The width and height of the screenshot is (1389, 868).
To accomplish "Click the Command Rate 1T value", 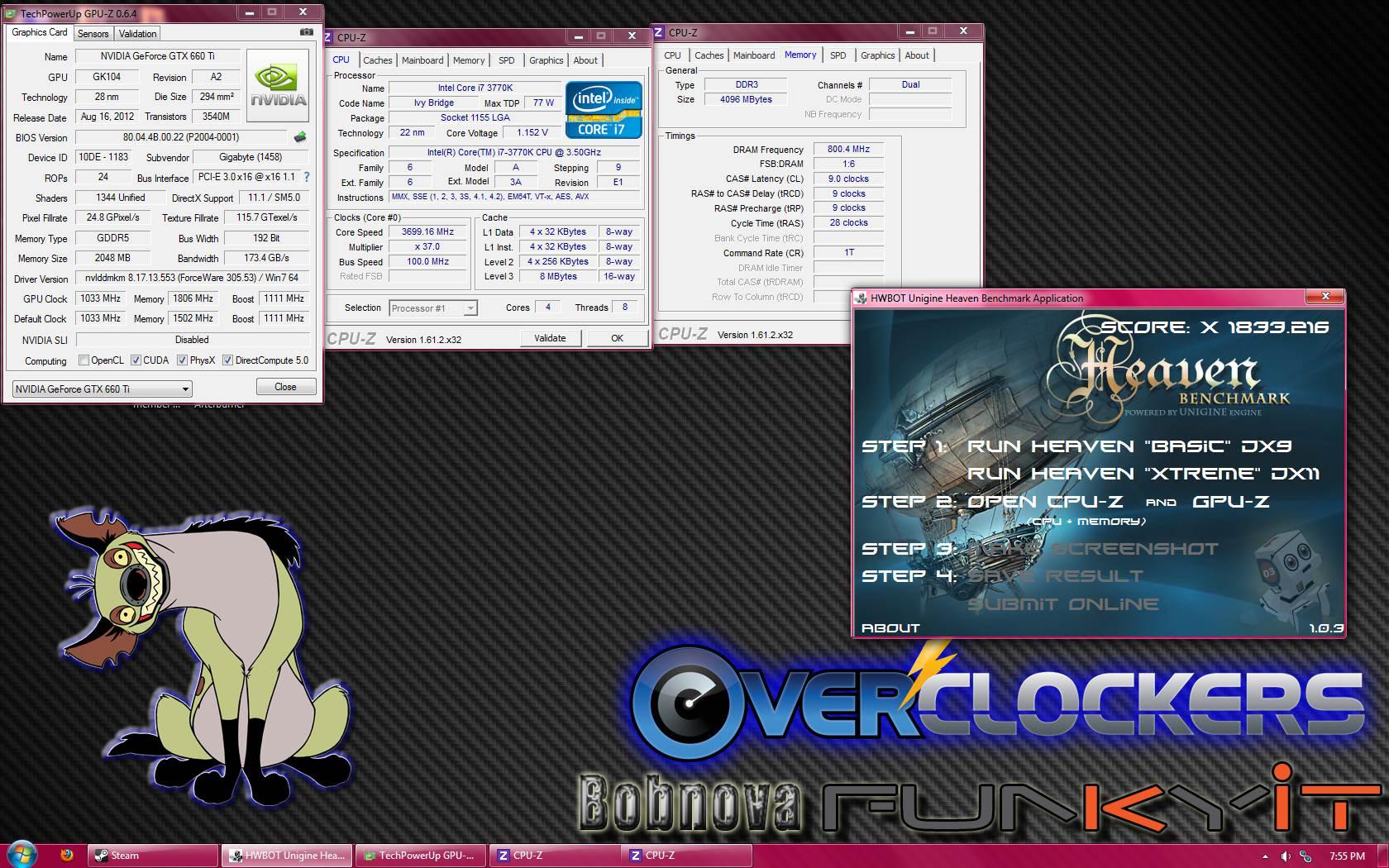I will point(848,253).
